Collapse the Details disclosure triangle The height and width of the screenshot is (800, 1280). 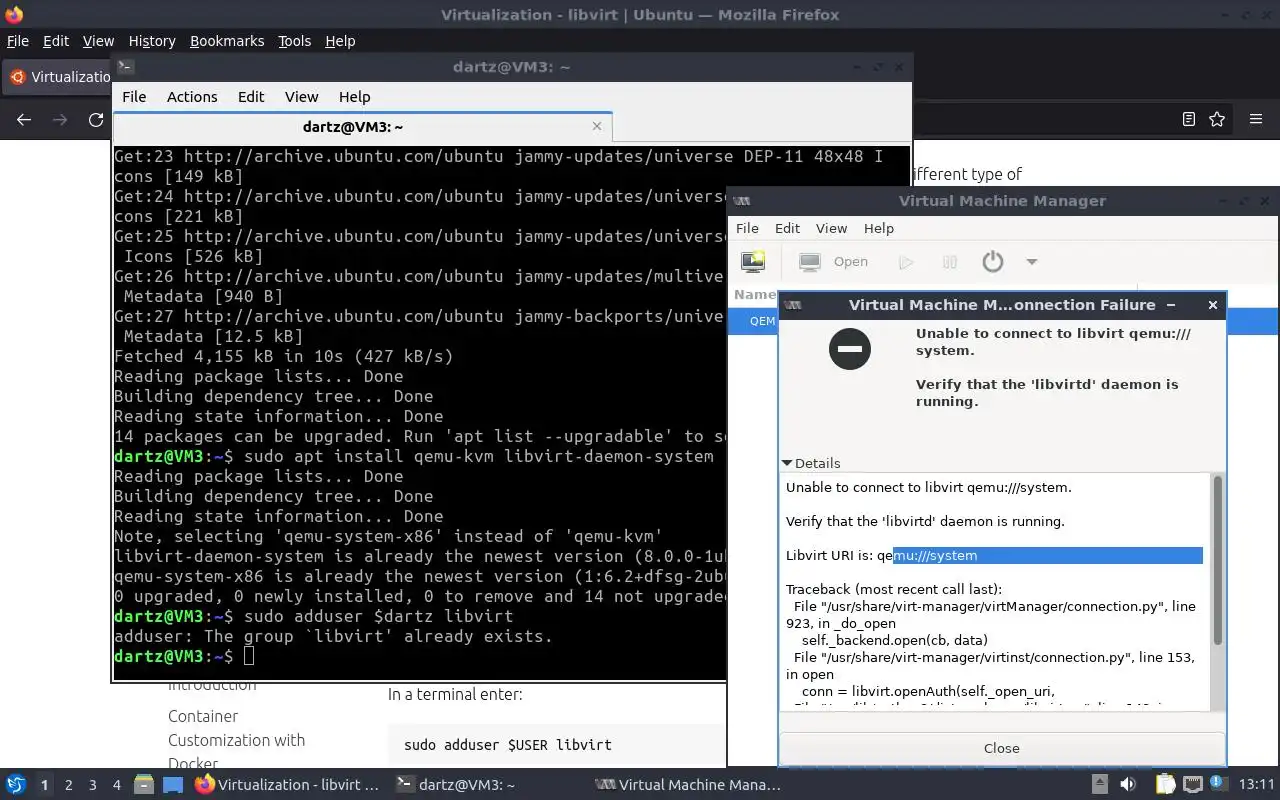pyautogui.click(x=787, y=463)
